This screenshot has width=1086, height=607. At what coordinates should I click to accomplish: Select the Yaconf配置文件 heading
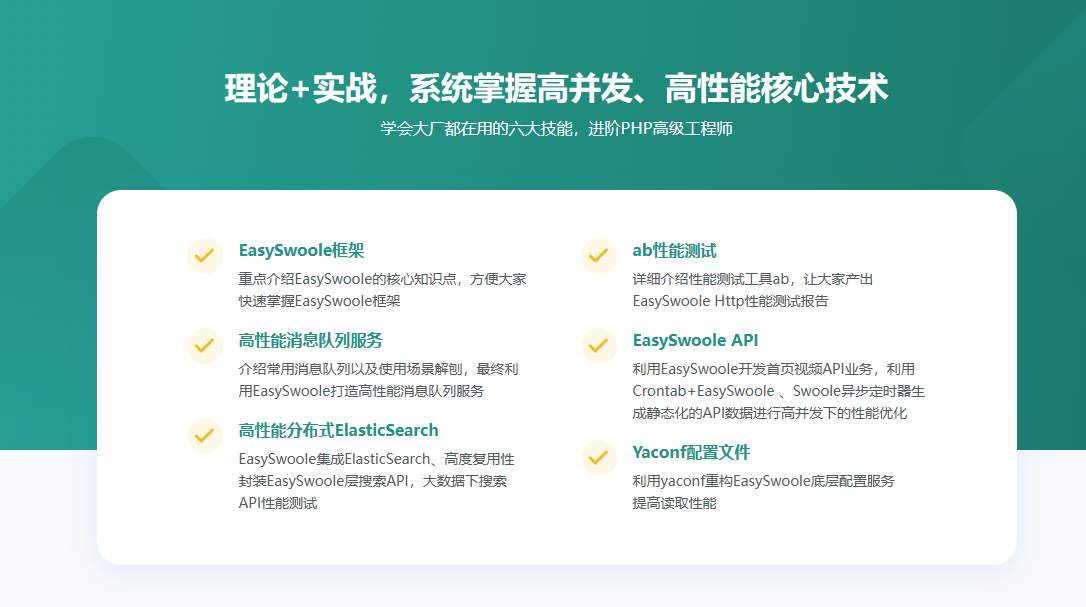click(x=691, y=452)
